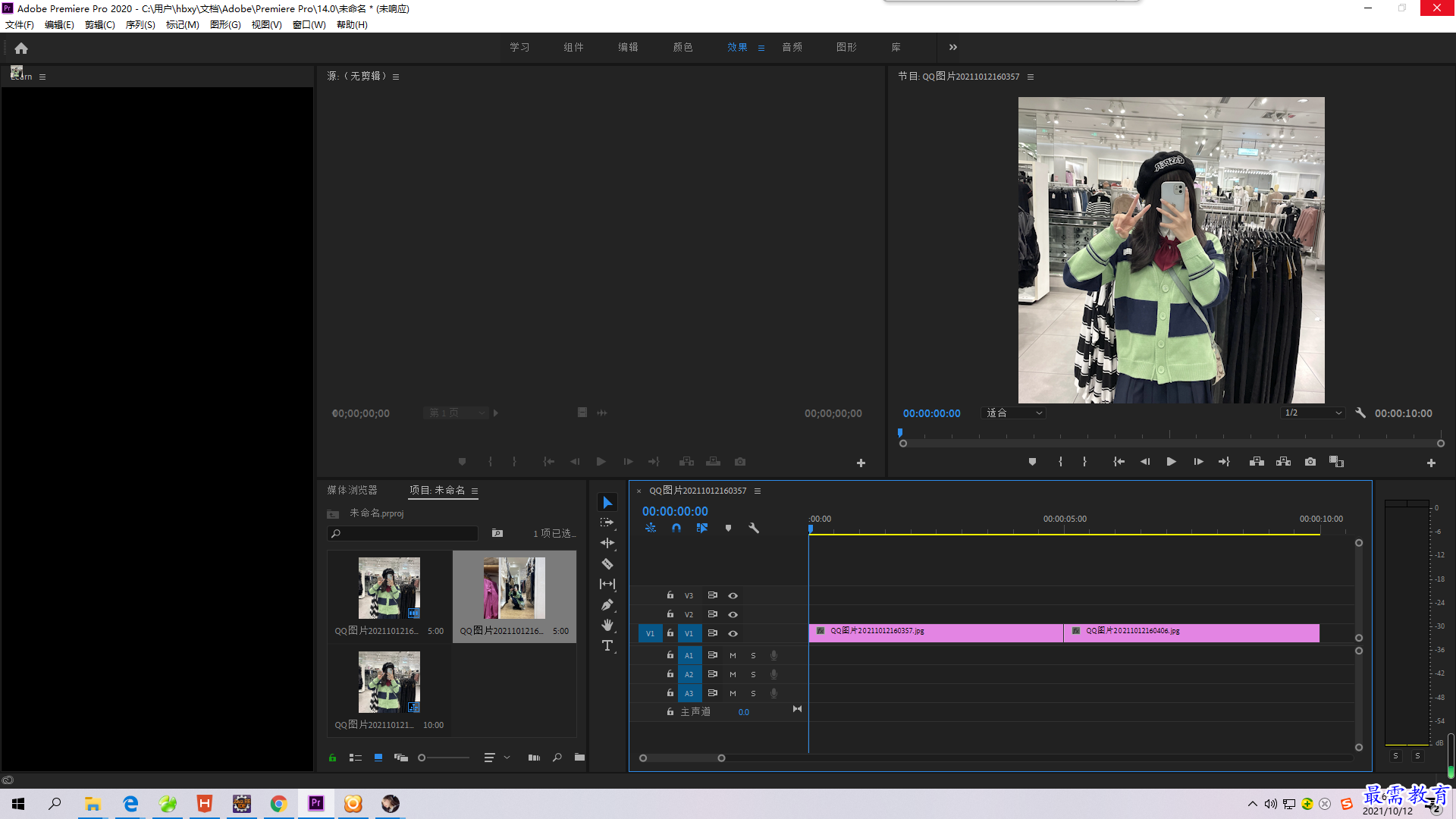Screen dimensions: 1456x819
Task: Toggle V1 track output eye
Action: tap(733, 633)
